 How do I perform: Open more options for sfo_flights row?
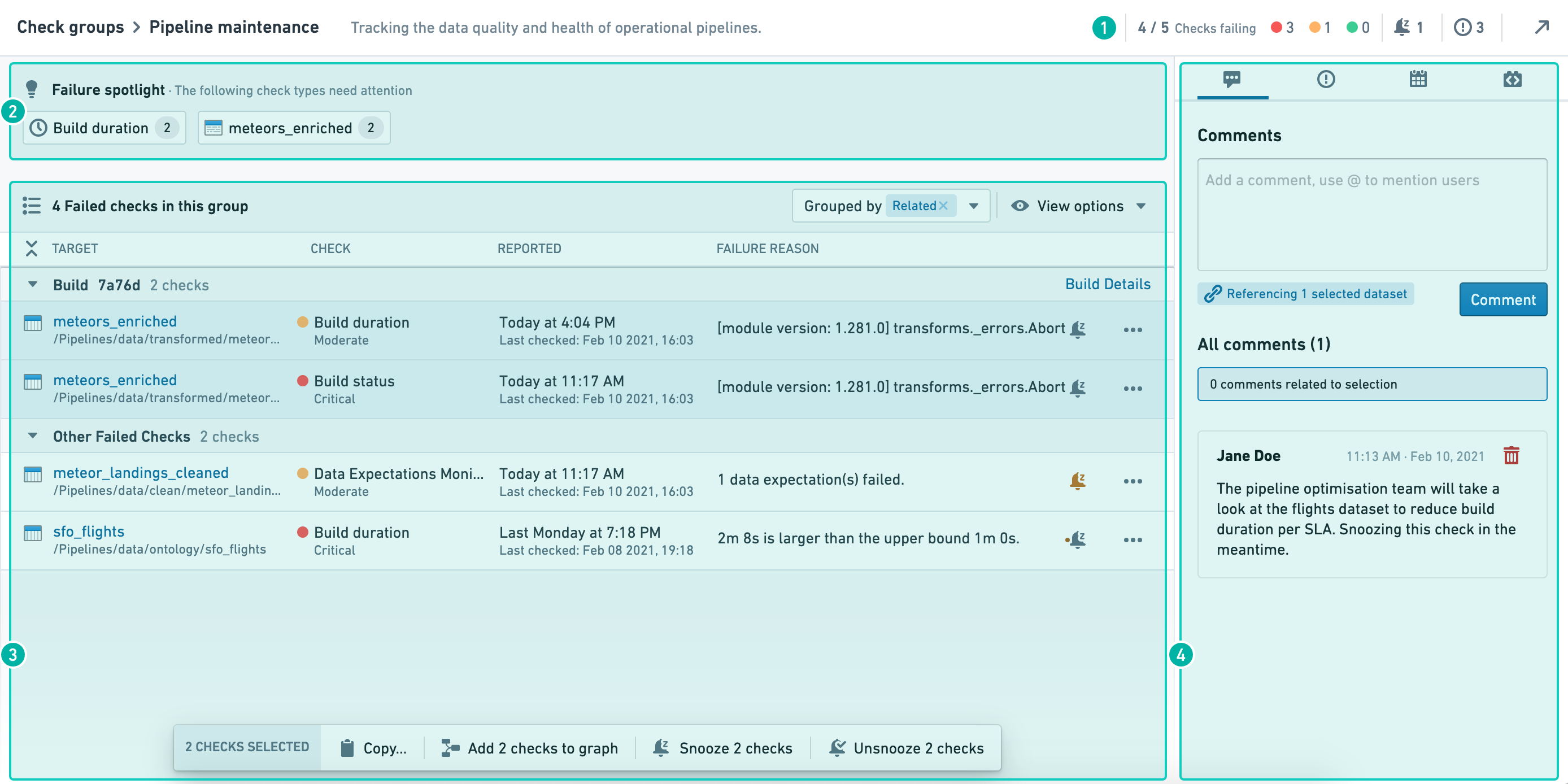point(1132,540)
